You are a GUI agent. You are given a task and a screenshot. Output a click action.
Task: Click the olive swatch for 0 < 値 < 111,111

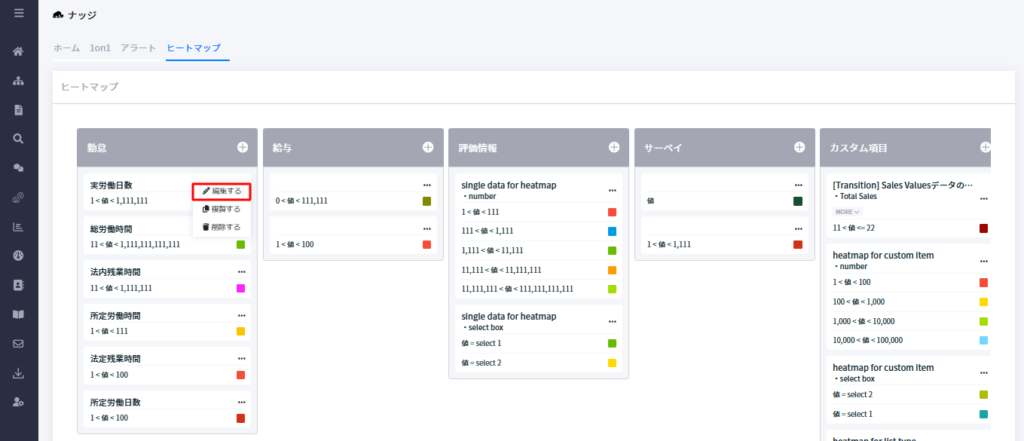tap(426, 201)
